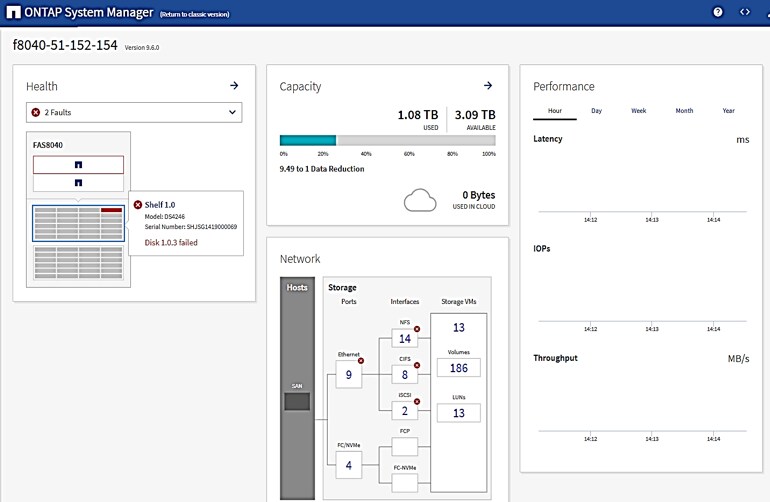Click the Ethernet ports error icon
This screenshot has height=502, width=770.
pyautogui.click(x=361, y=360)
